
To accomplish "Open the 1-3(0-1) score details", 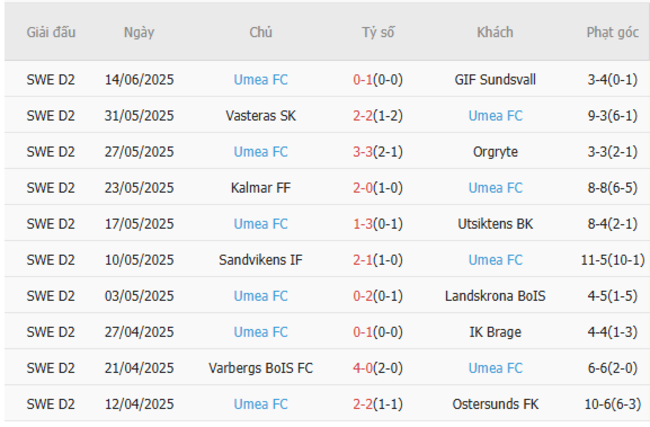I will (x=378, y=223).
